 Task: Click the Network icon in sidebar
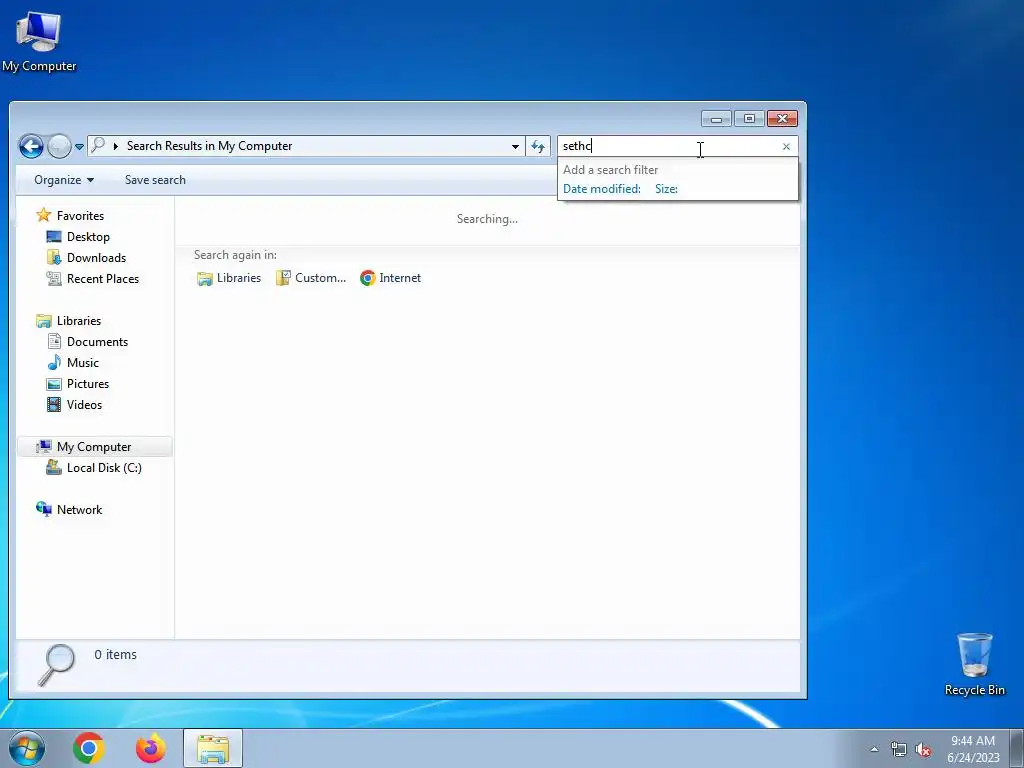44,509
